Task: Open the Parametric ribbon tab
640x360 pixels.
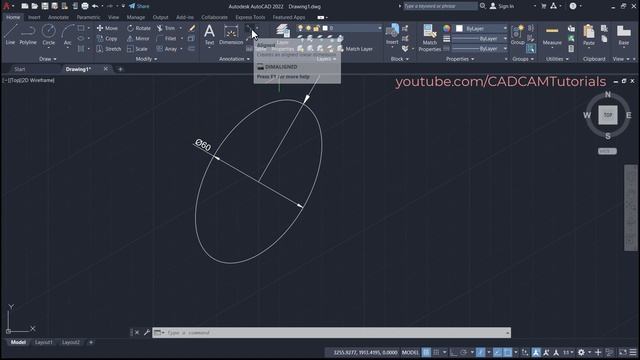Action: 88,17
